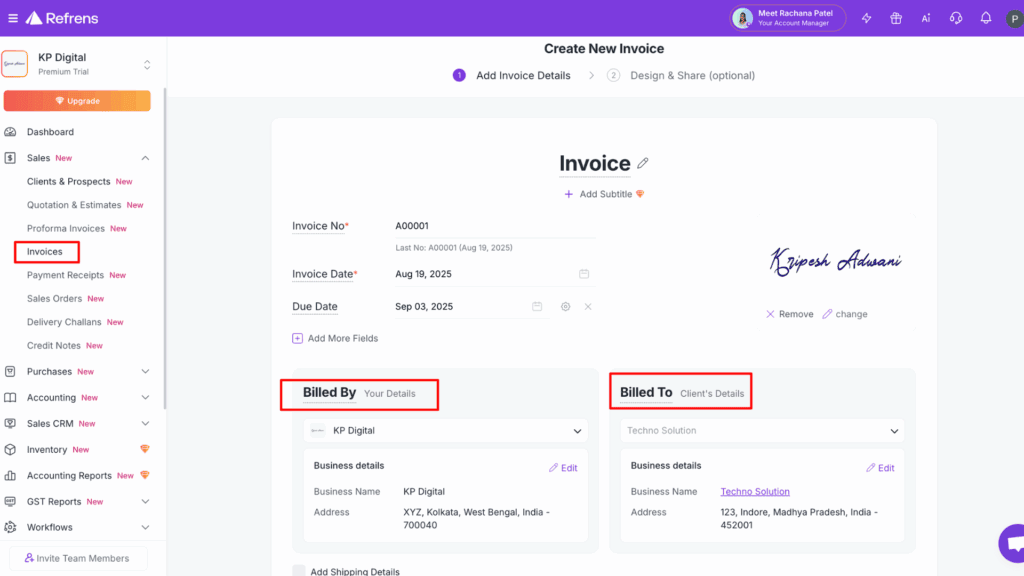This screenshot has height=576, width=1024.
Task: Click the gift rewards icon in top bar
Action: point(895,17)
